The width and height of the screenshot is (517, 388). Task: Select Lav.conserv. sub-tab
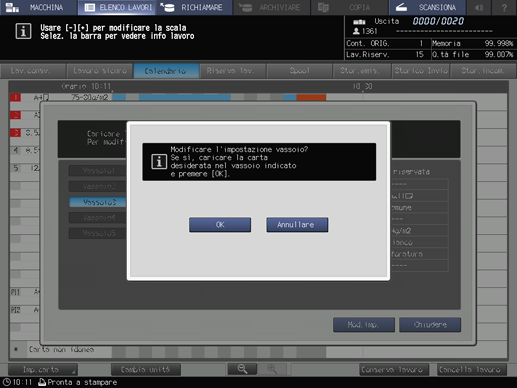pyautogui.click(x=33, y=71)
